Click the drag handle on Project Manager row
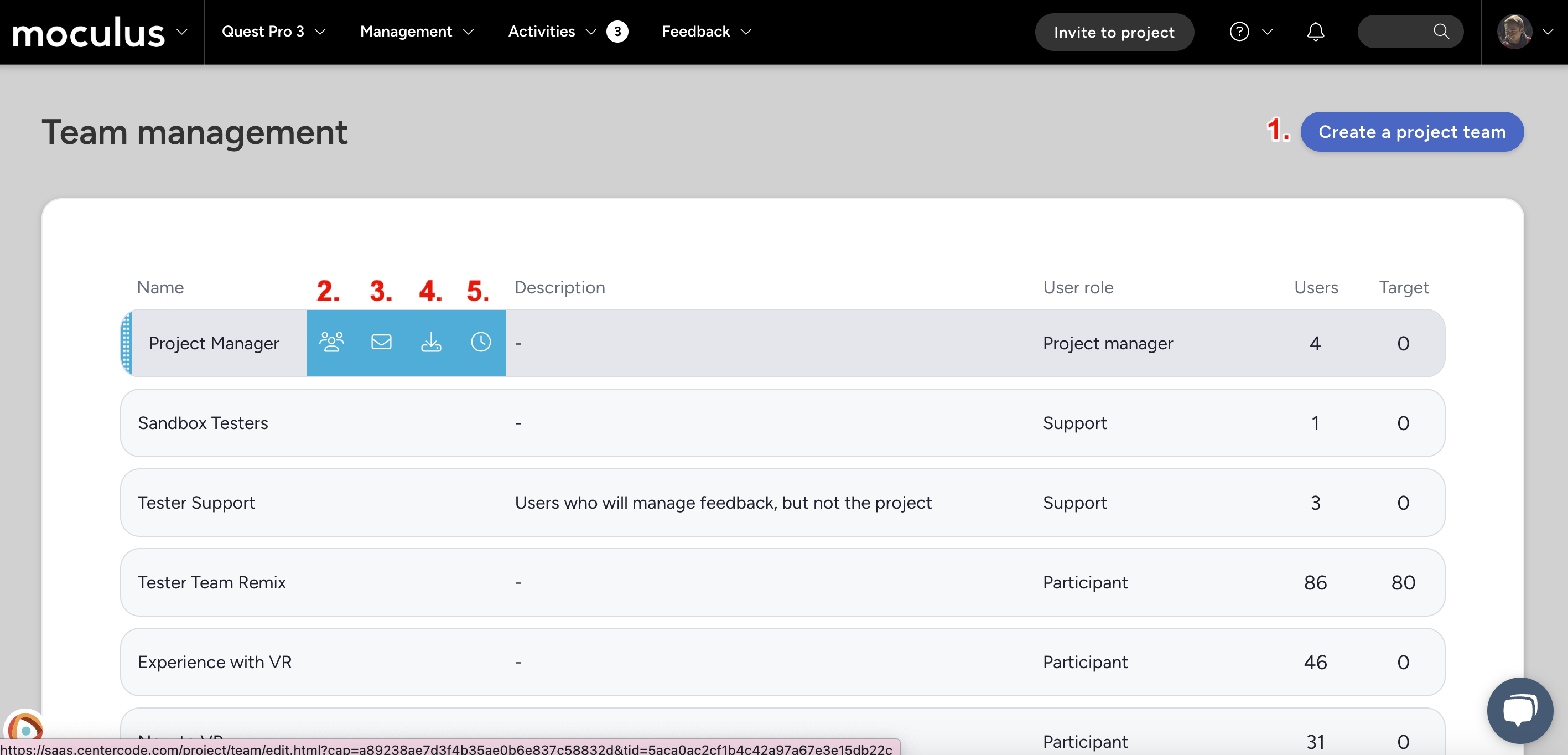This screenshot has height=755, width=1568. point(127,343)
